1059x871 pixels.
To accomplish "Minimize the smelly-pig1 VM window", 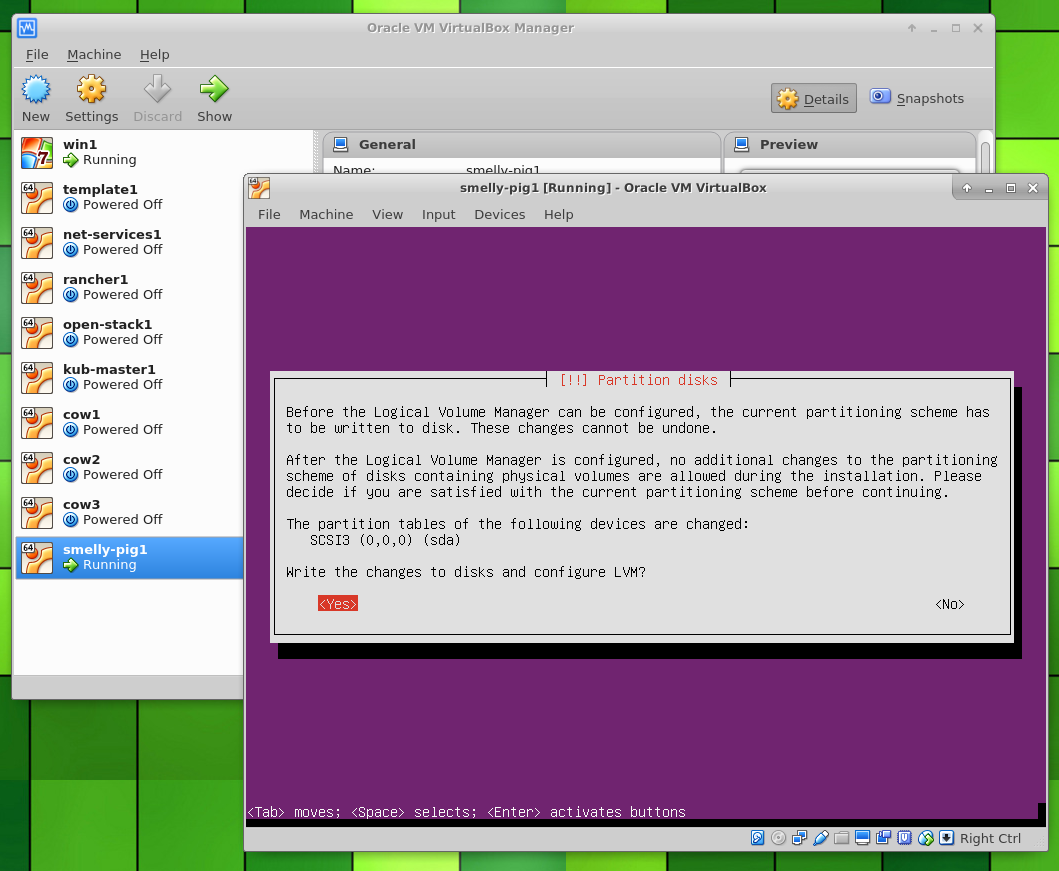I will pyautogui.click(x=989, y=188).
